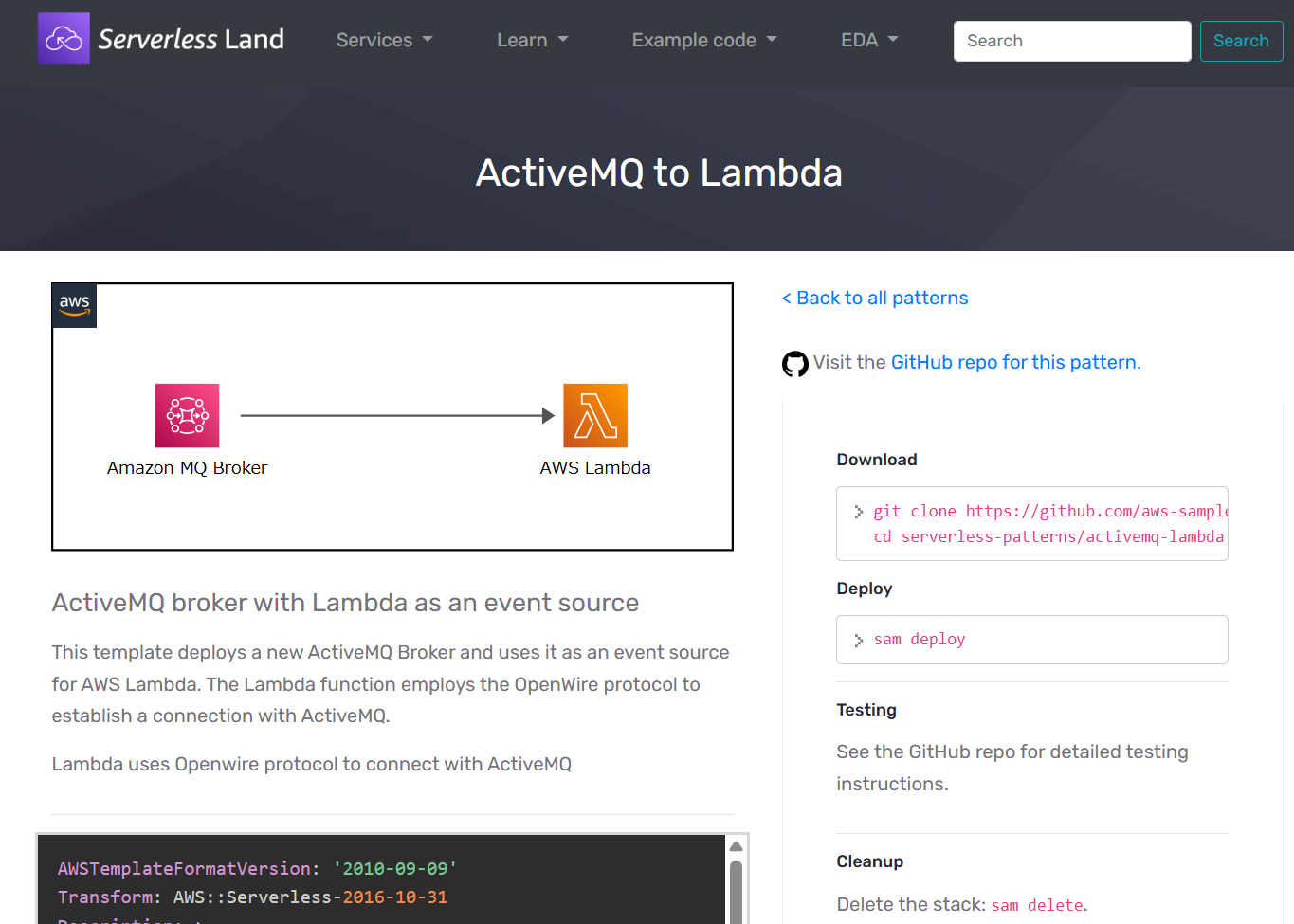Click the sam deploy command text
Viewport: 1294px width, 924px height.
pyautogui.click(x=920, y=640)
